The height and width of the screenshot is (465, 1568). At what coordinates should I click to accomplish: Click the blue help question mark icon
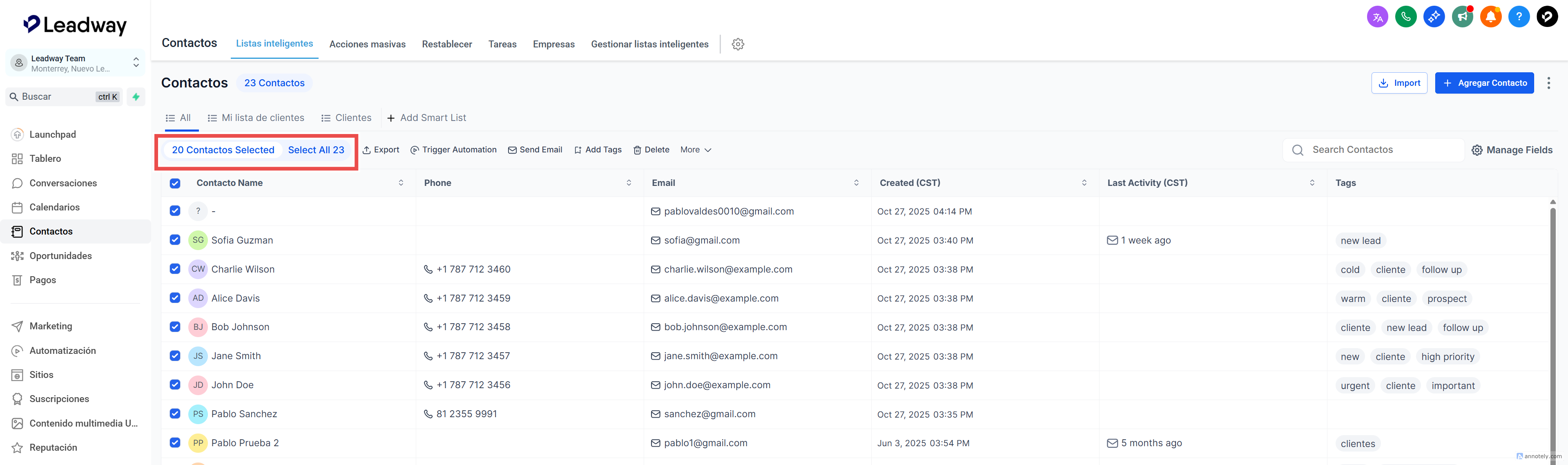[1519, 16]
